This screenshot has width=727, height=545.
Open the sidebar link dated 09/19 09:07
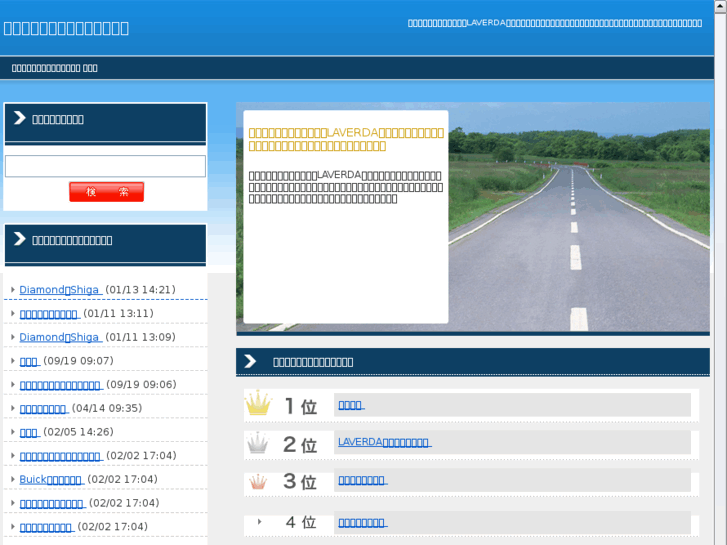pos(30,361)
